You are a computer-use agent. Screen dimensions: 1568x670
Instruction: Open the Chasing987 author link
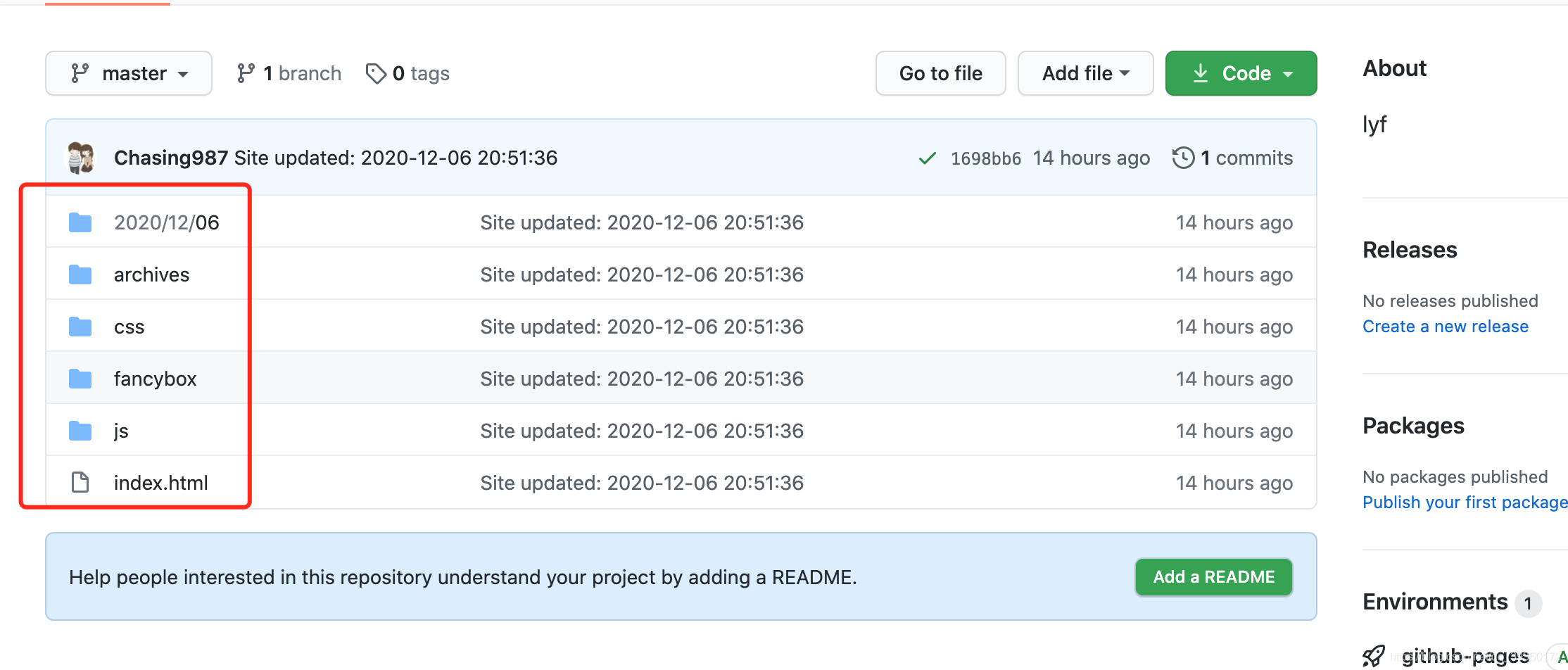point(171,158)
